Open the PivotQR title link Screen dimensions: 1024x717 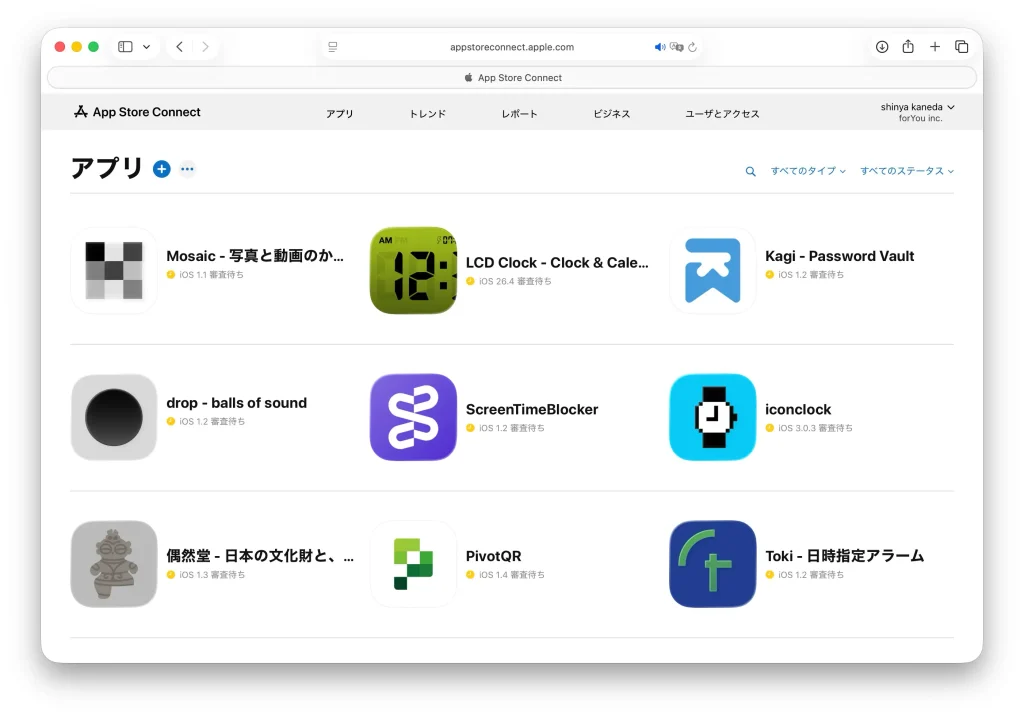[x=493, y=556]
